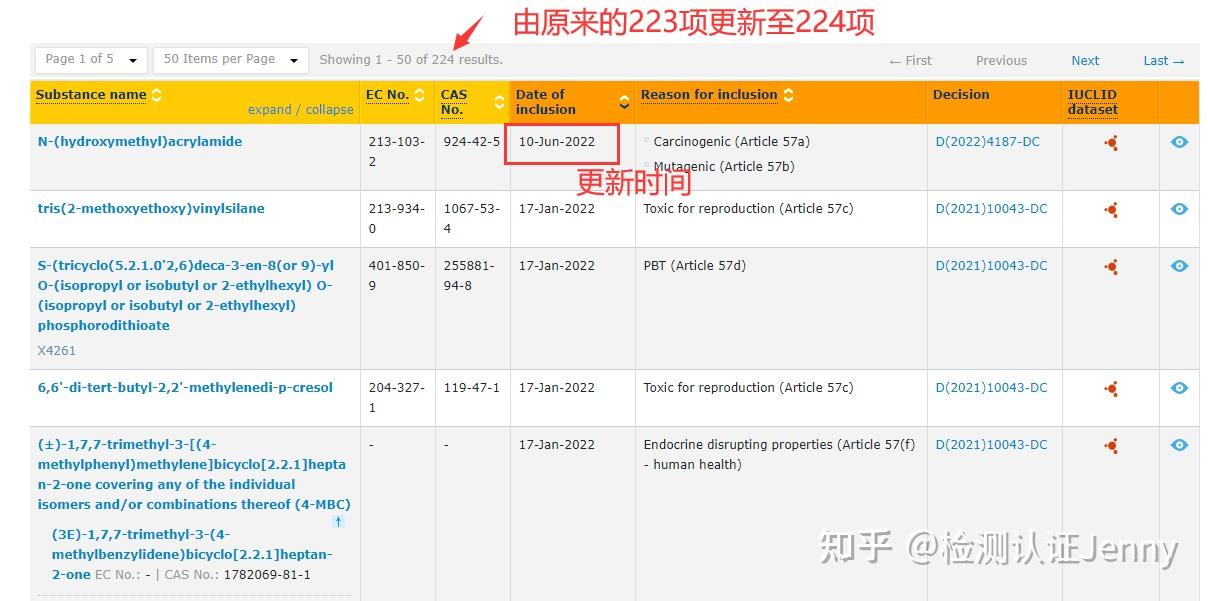This screenshot has height=601, width=1208.
Task: Select substance tris(2-methoxyethoxy)vinylsilane
Action: [150, 208]
